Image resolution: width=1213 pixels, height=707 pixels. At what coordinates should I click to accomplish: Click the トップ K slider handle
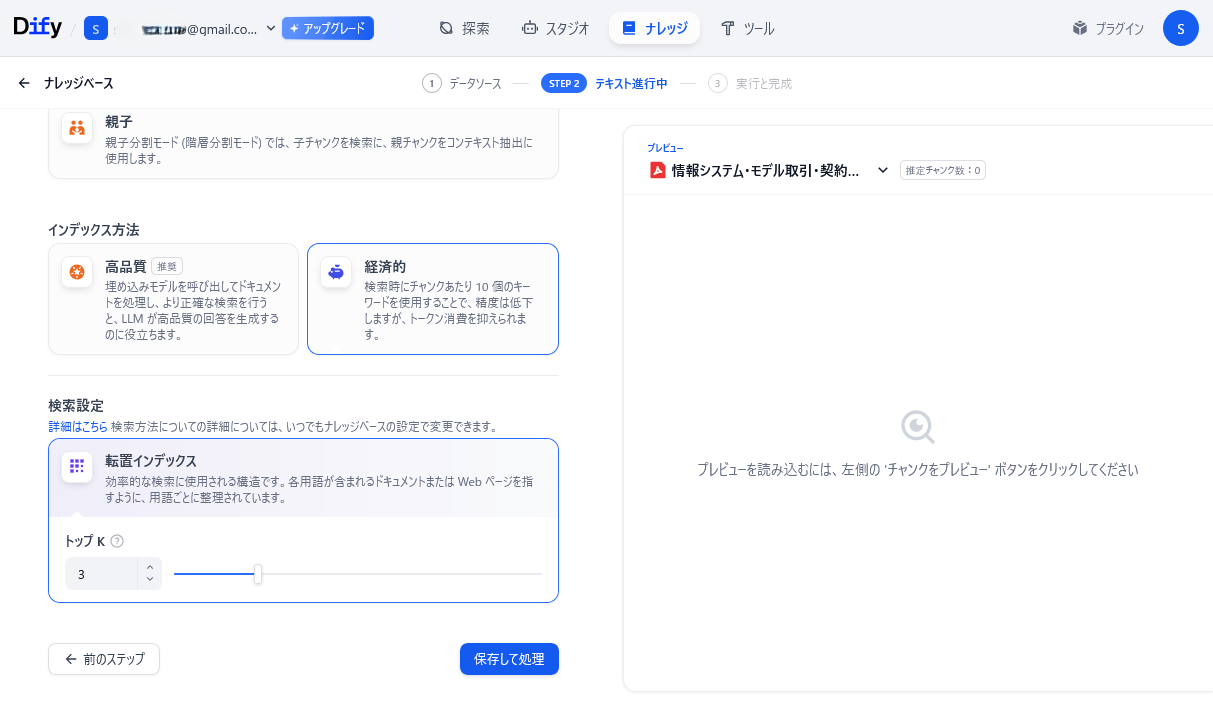click(258, 574)
